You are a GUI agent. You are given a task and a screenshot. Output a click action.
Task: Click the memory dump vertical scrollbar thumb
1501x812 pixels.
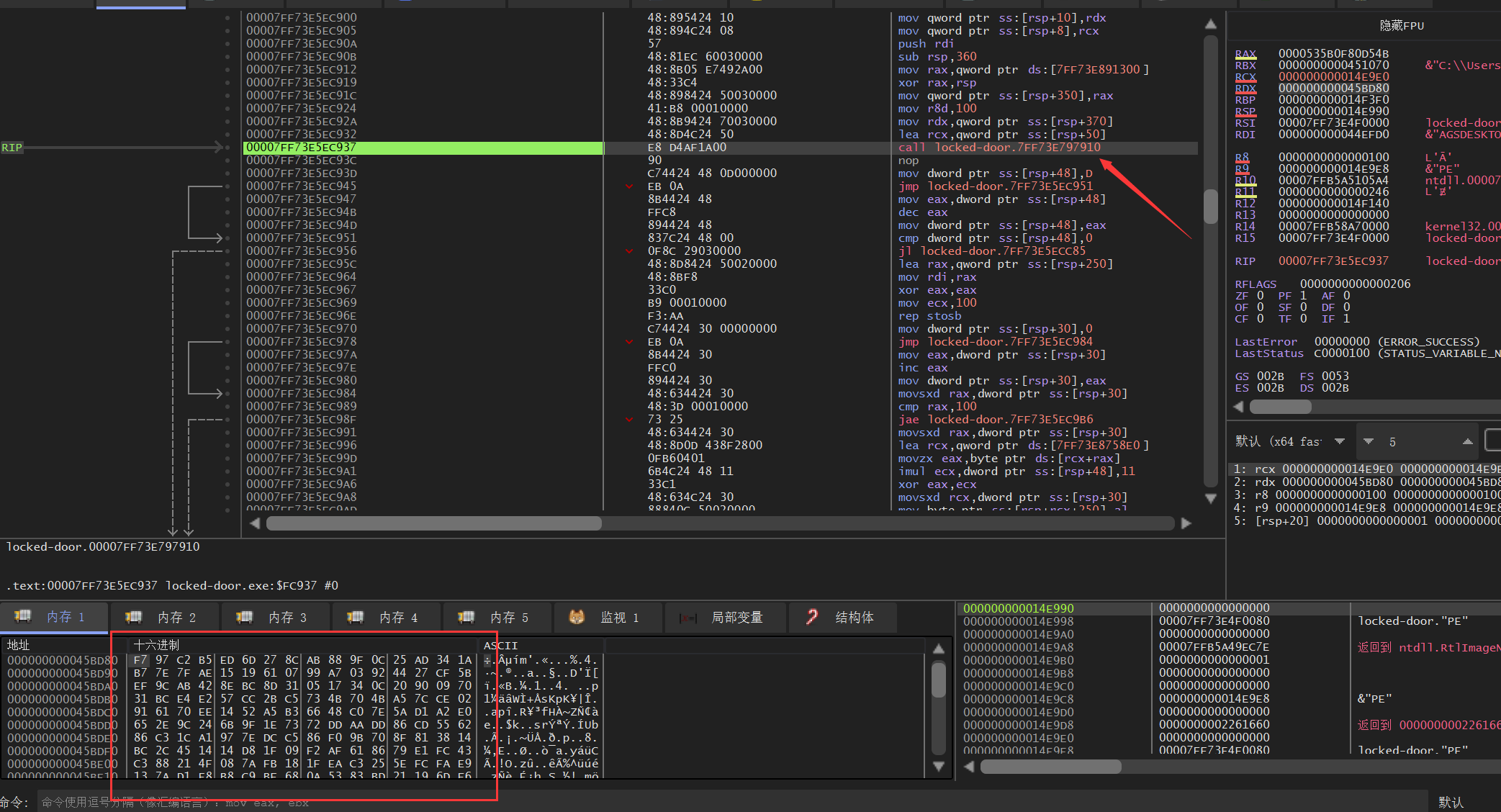pyautogui.click(x=939, y=680)
